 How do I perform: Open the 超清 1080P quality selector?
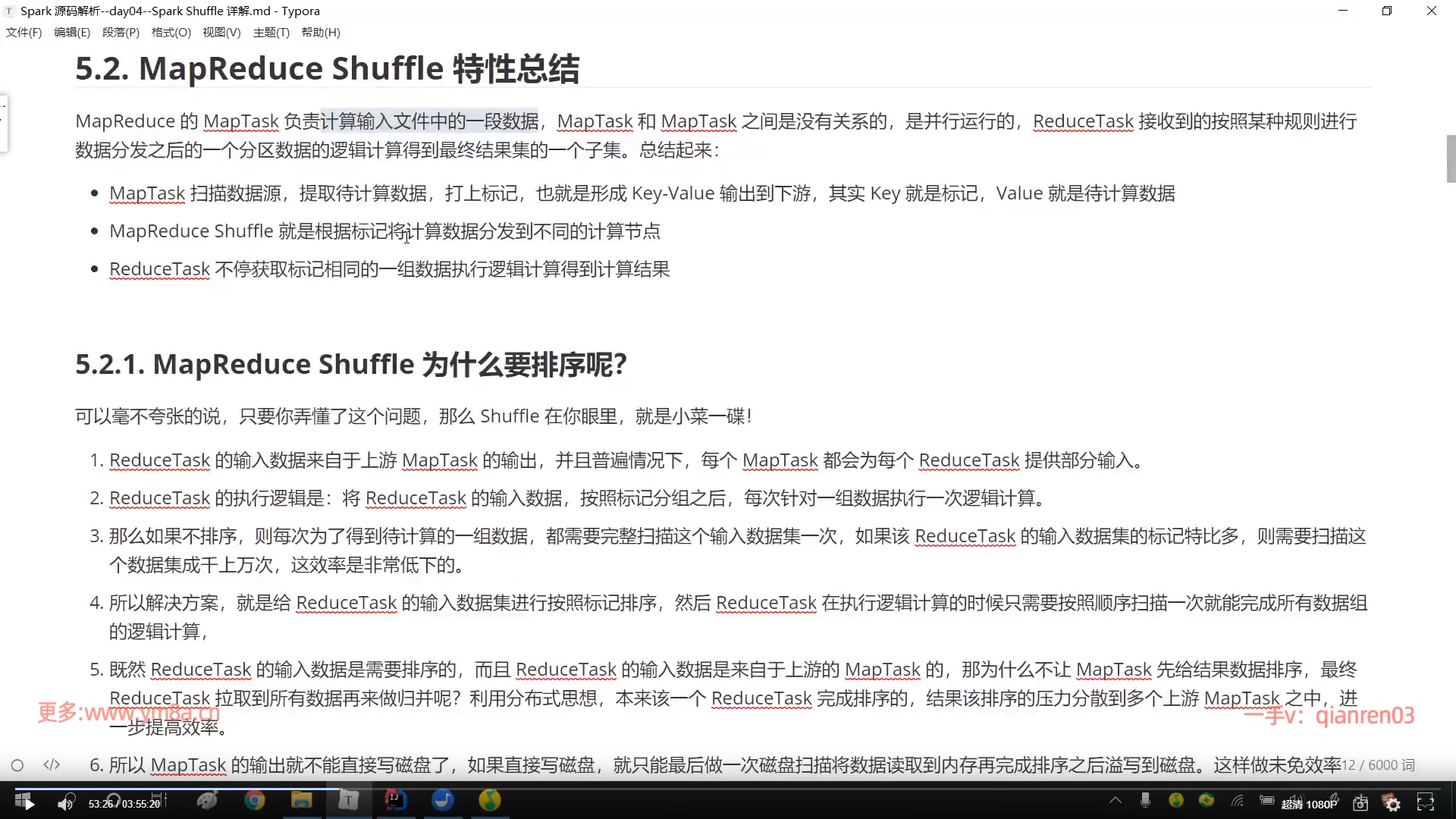click(1309, 804)
